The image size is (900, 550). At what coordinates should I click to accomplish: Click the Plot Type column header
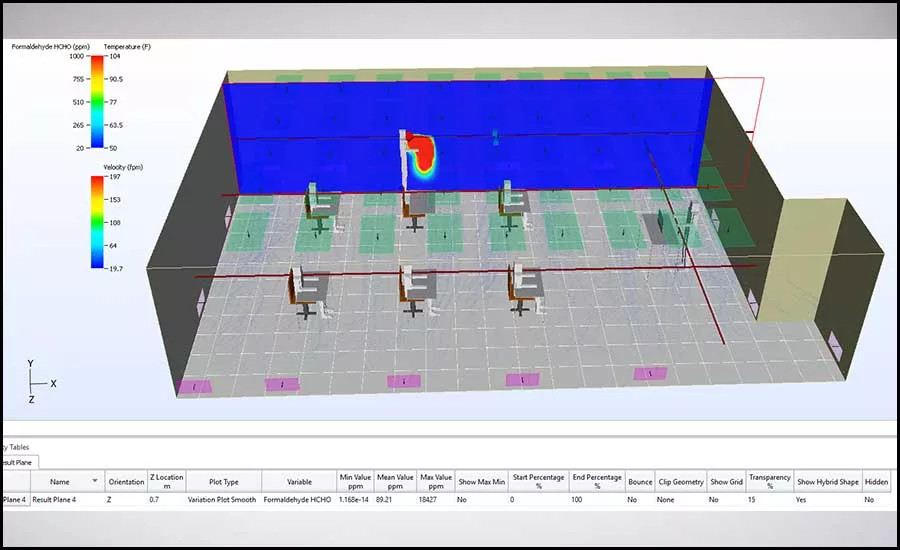224,482
